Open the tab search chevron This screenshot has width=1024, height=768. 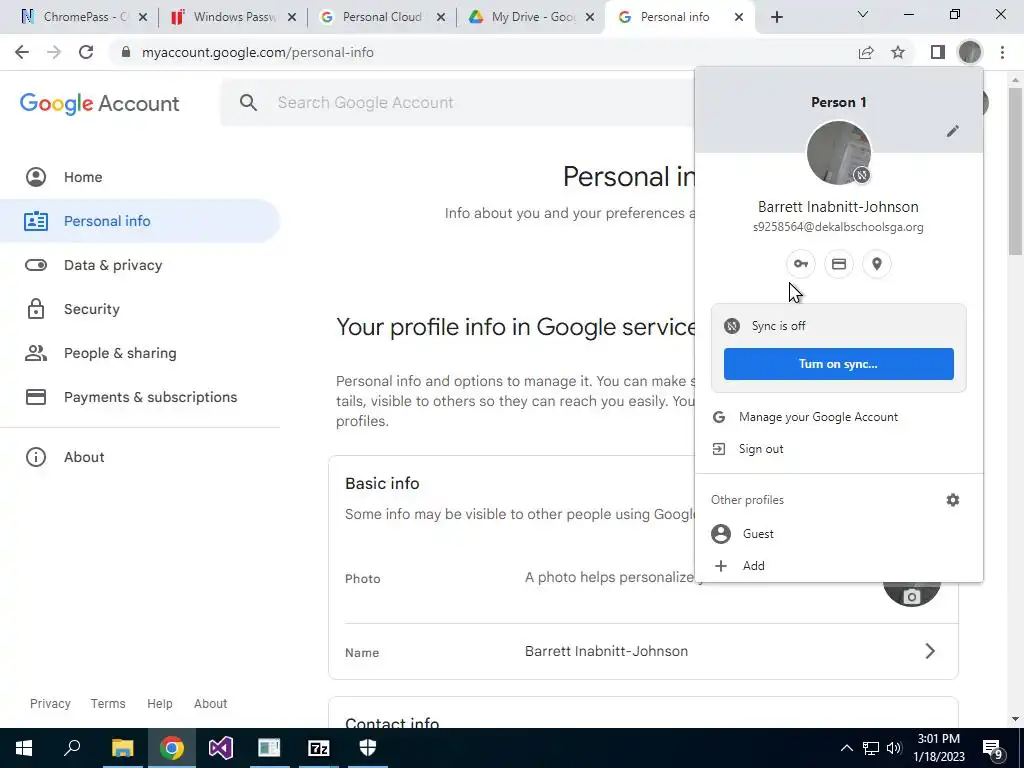[x=863, y=14]
